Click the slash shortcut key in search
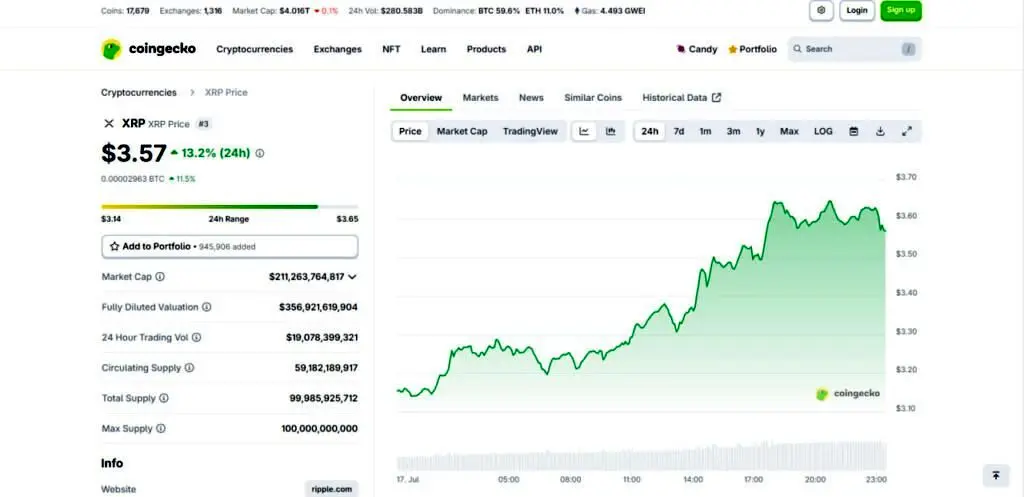The width and height of the screenshot is (1024, 497). pyautogui.click(x=908, y=49)
